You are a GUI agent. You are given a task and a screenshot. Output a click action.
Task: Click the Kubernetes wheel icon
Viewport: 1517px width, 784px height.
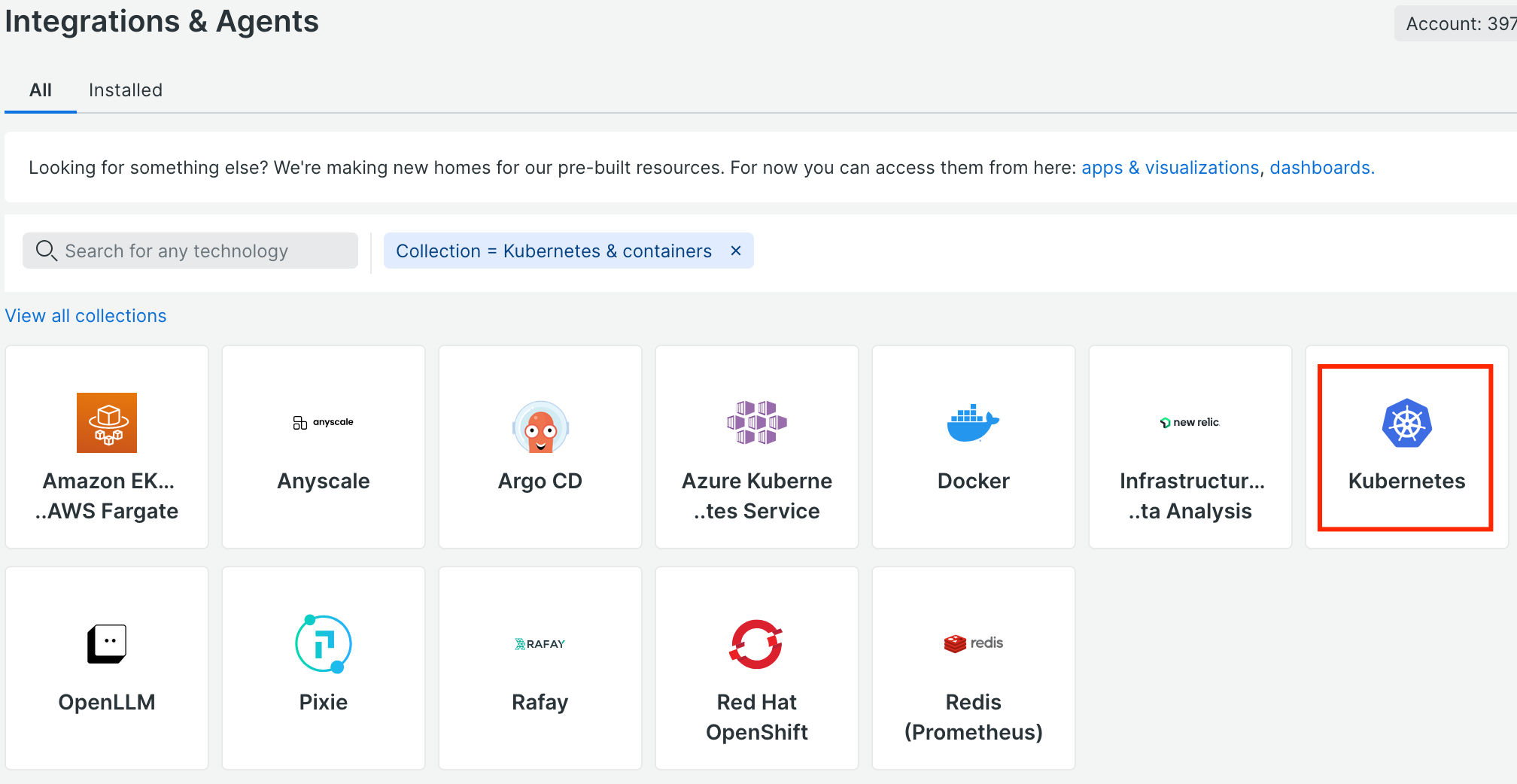(1407, 423)
